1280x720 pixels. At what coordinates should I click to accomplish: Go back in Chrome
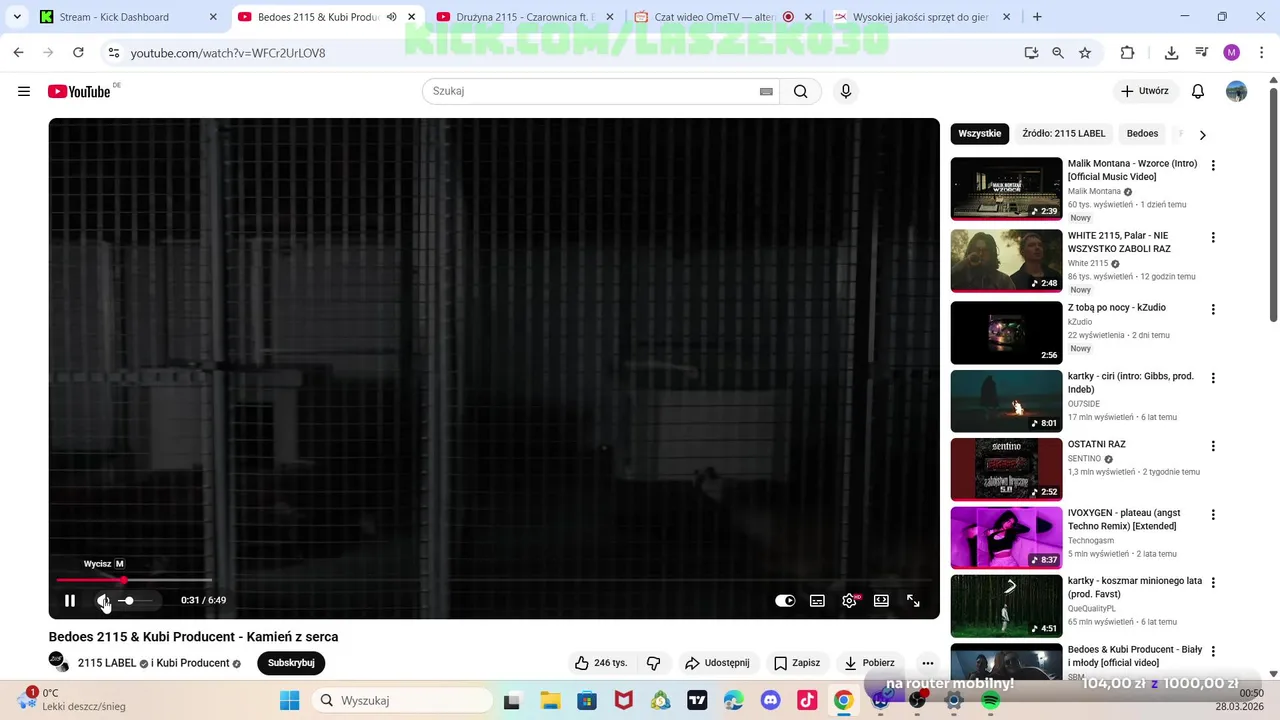pos(19,53)
